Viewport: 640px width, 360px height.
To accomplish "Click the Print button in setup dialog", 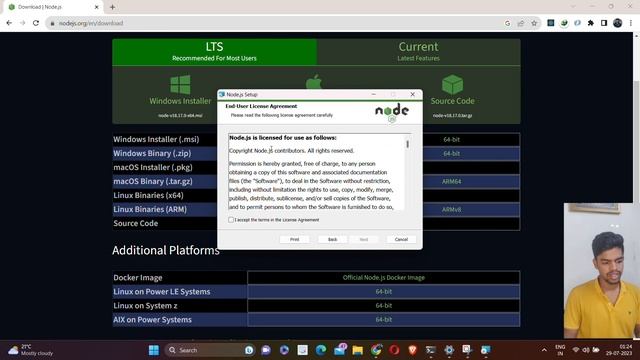I will click(x=294, y=239).
